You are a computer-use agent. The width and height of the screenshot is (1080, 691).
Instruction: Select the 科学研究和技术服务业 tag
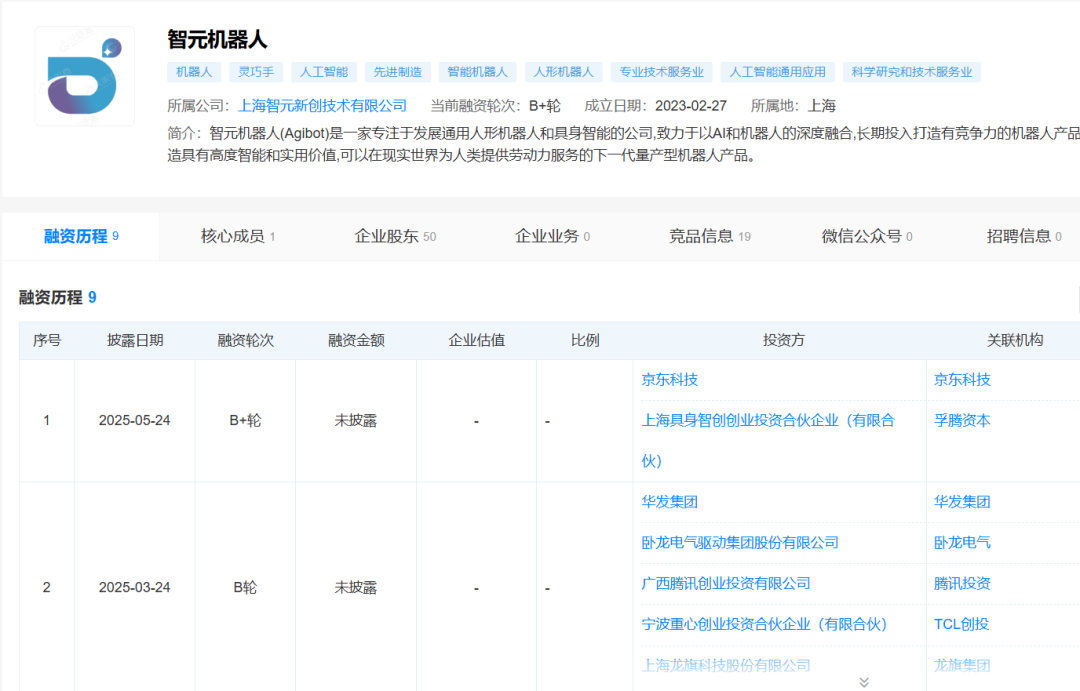click(912, 72)
